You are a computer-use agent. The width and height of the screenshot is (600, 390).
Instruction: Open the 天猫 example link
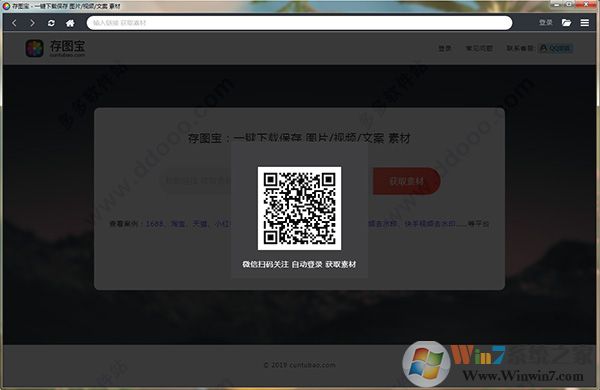200,224
